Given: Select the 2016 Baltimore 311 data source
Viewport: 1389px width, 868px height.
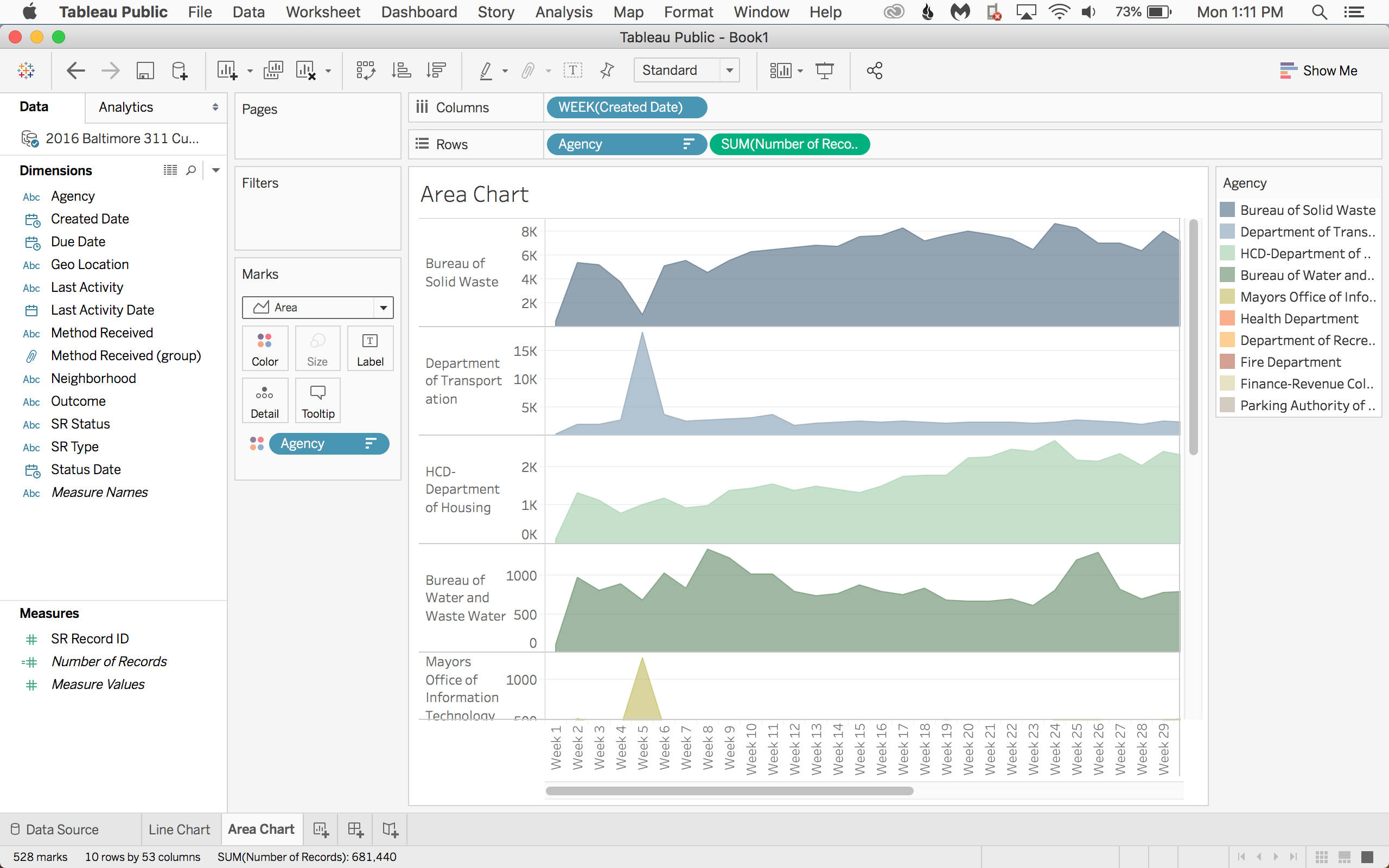Looking at the screenshot, I should [112, 138].
